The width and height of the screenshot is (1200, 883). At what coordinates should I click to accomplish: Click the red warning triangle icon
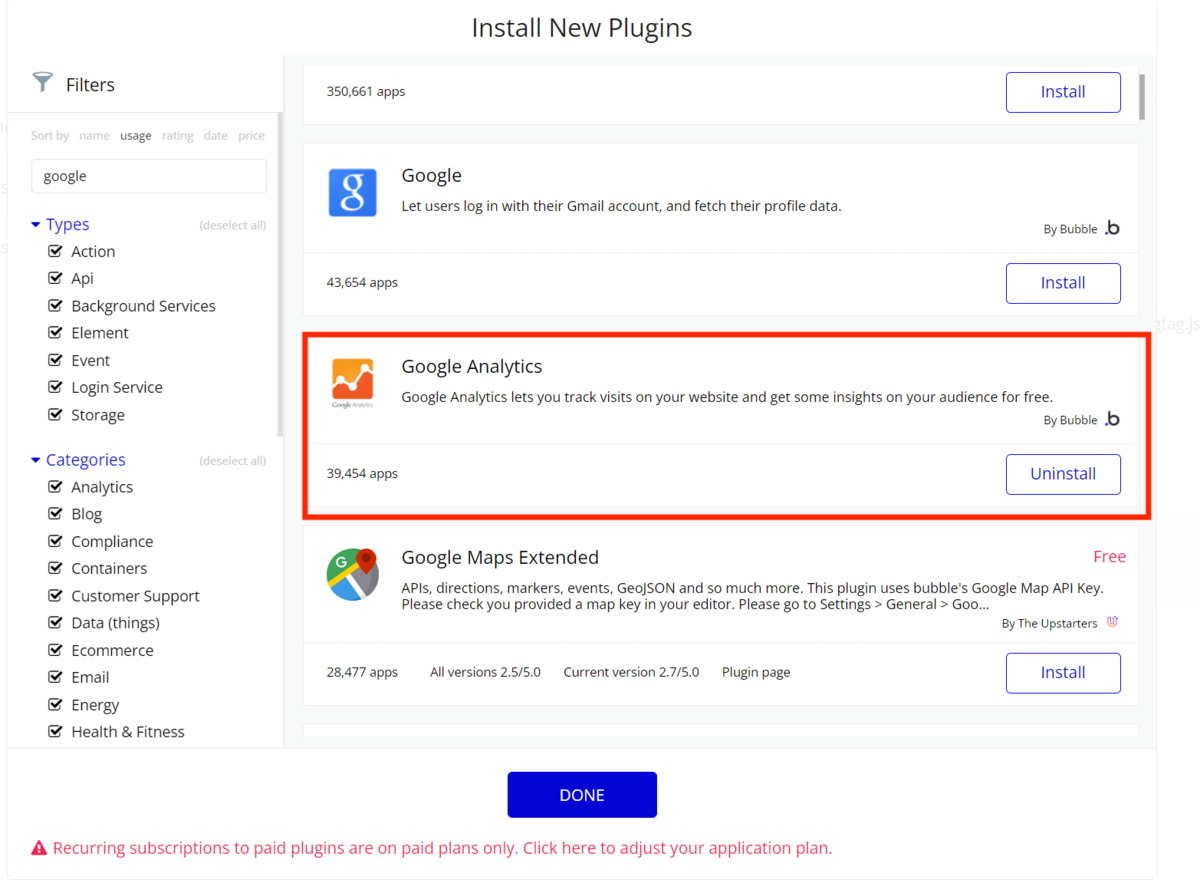(x=39, y=848)
